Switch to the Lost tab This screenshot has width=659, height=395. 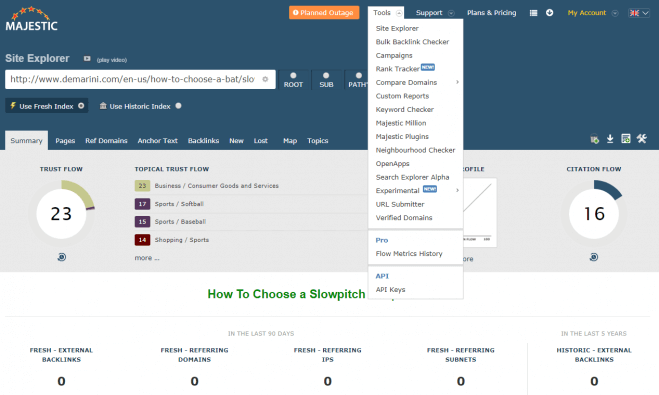coord(261,141)
